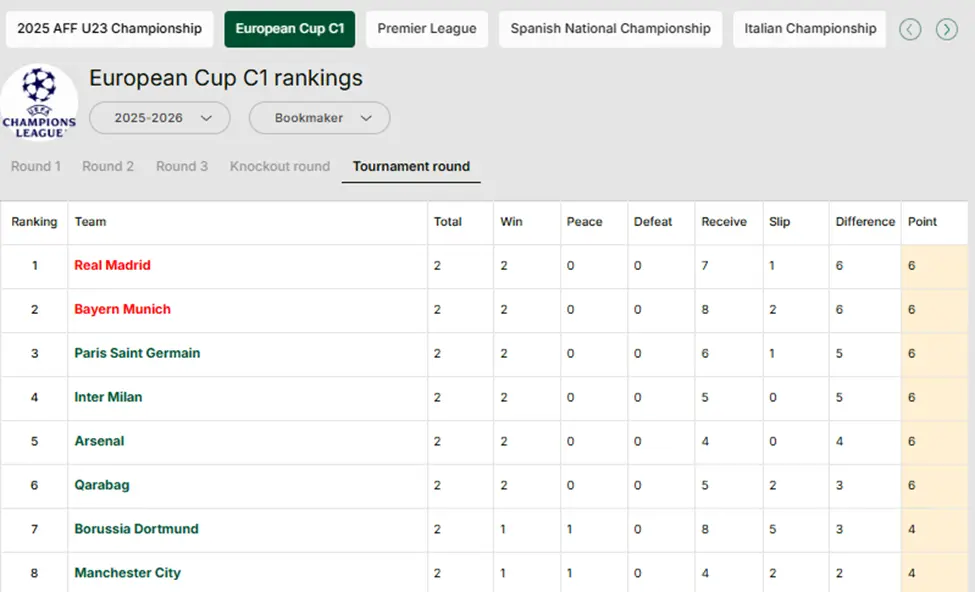Click the Point column header
This screenshot has height=592, width=975.
[x=922, y=222]
